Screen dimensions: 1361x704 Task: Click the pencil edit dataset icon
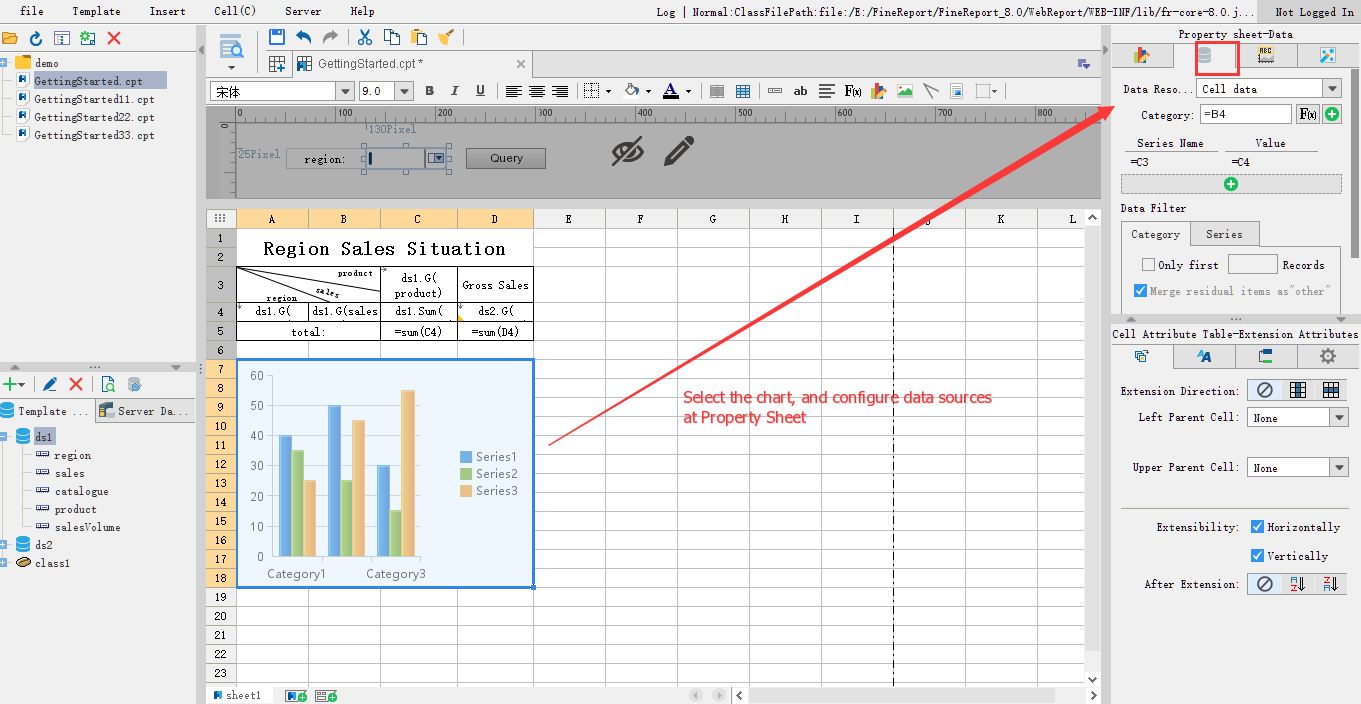tap(49, 384)
